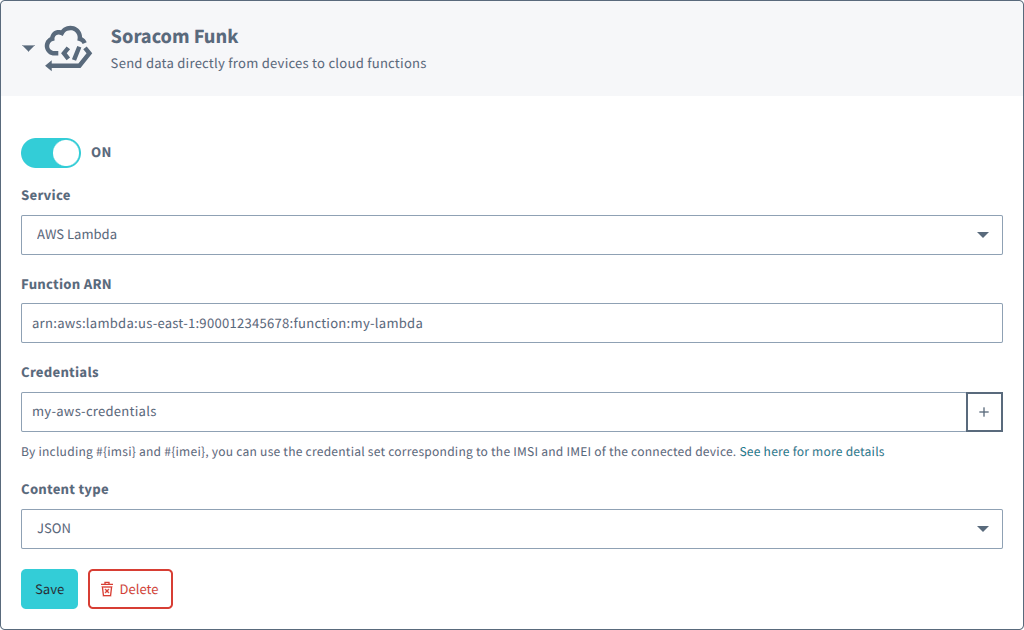This screenshot has height=630, width=1024.
Task: Click the plus button next to my-aws-credentials
Action: [985, 411]
